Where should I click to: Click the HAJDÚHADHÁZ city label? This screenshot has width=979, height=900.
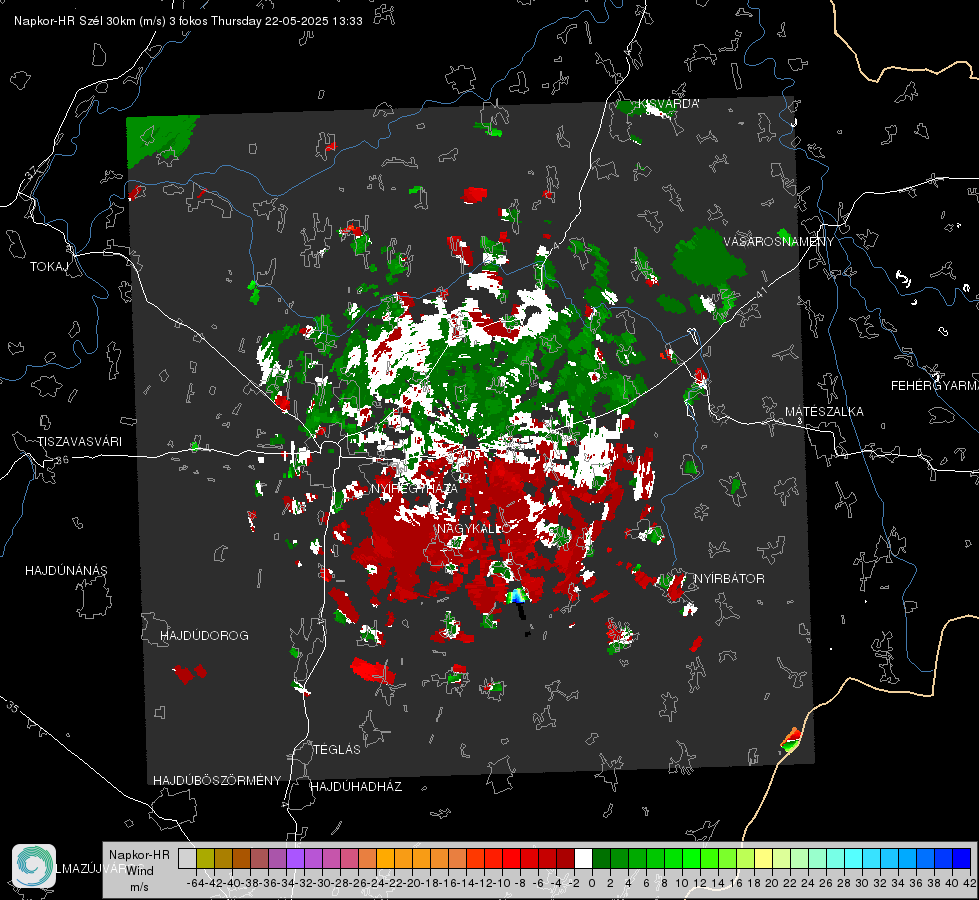tap(356, 786)
